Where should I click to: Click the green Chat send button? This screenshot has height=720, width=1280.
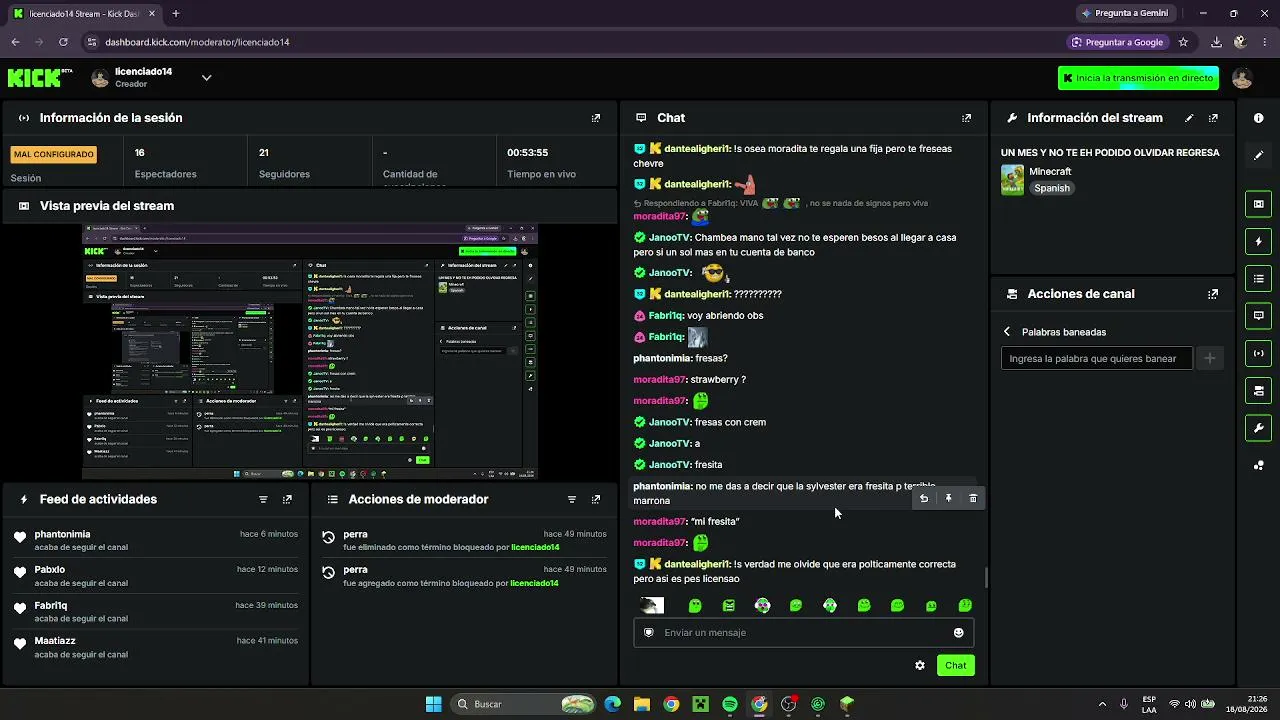click(956, 665)
